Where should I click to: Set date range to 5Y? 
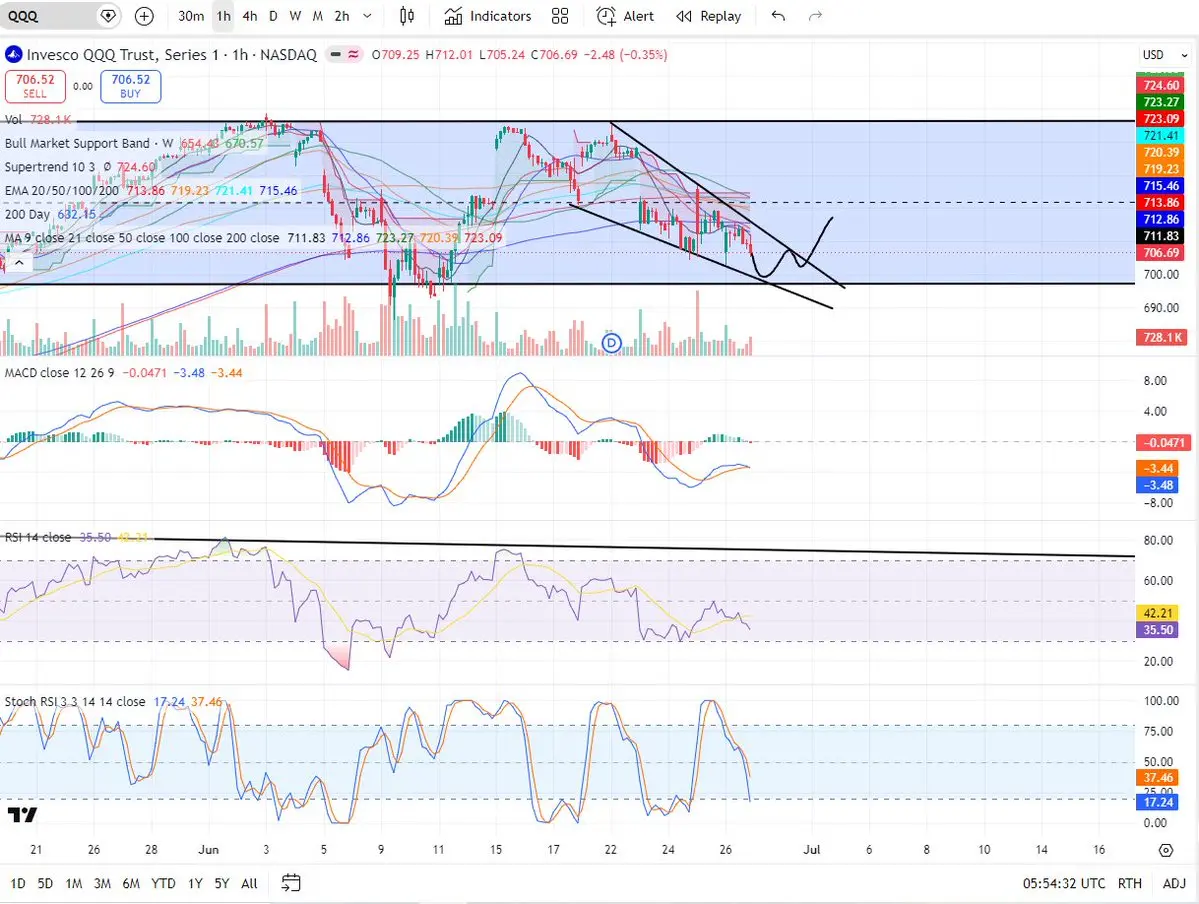[x=222, y=883]
